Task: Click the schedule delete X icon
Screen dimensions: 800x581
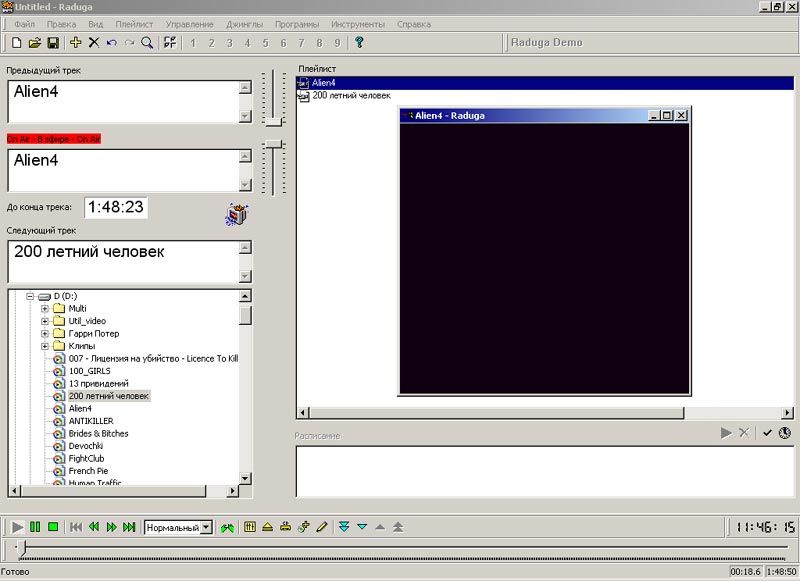Action: tap(744, 433)
